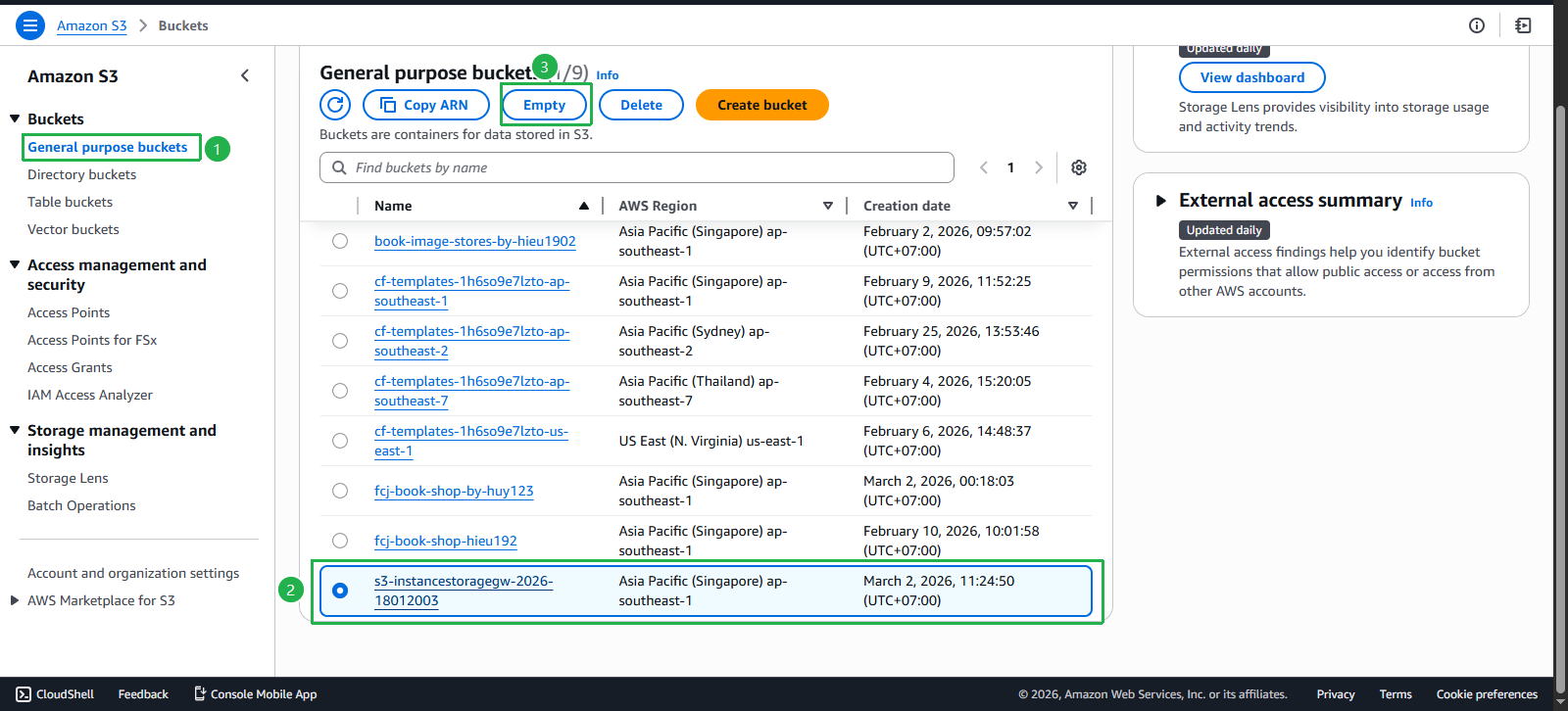This screenshot has height=711, width=1568.
Task: Click the Delete button
Action: (x=641, y=105)
